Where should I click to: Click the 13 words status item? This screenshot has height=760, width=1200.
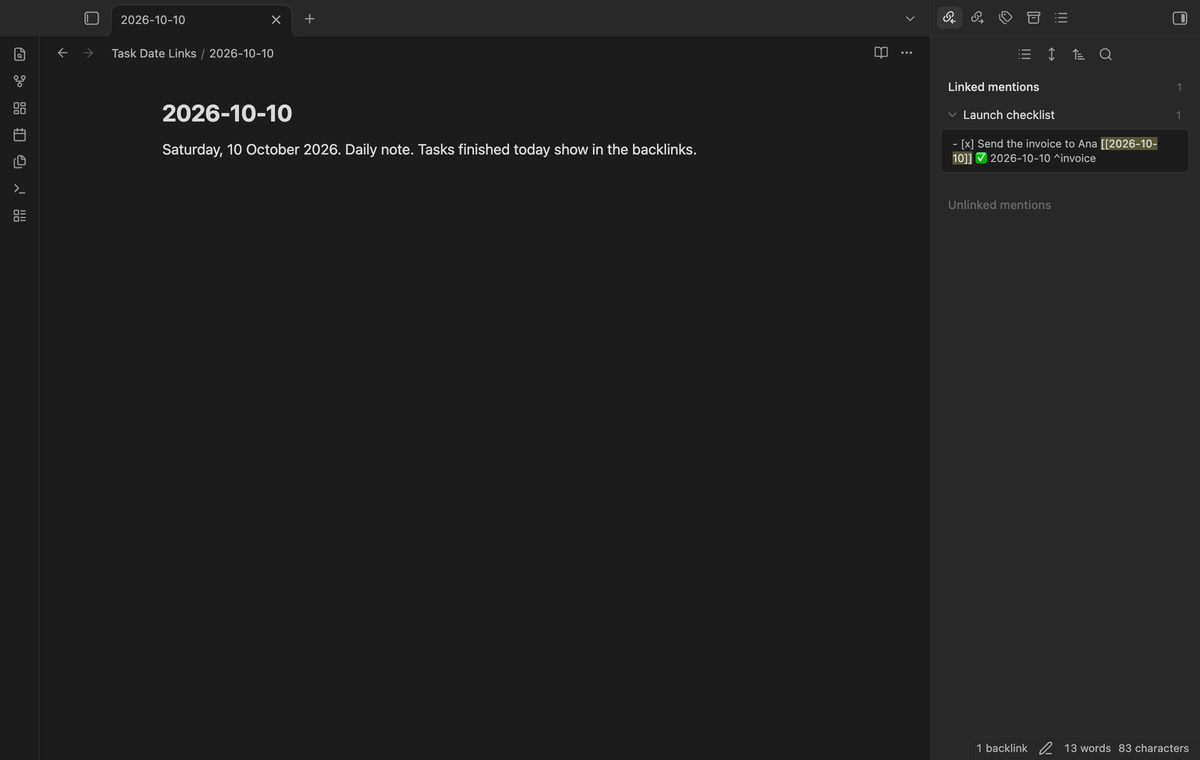1087,748
